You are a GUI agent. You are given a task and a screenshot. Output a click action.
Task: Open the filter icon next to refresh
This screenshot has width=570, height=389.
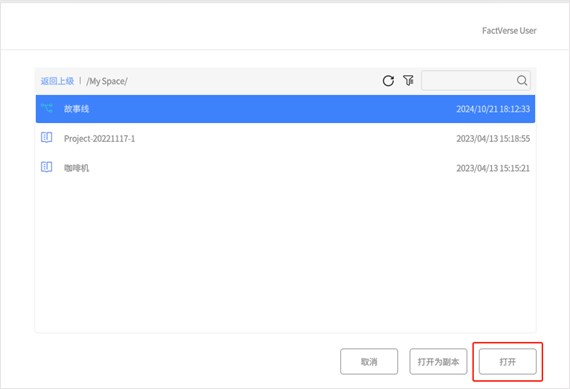point(408,80)
